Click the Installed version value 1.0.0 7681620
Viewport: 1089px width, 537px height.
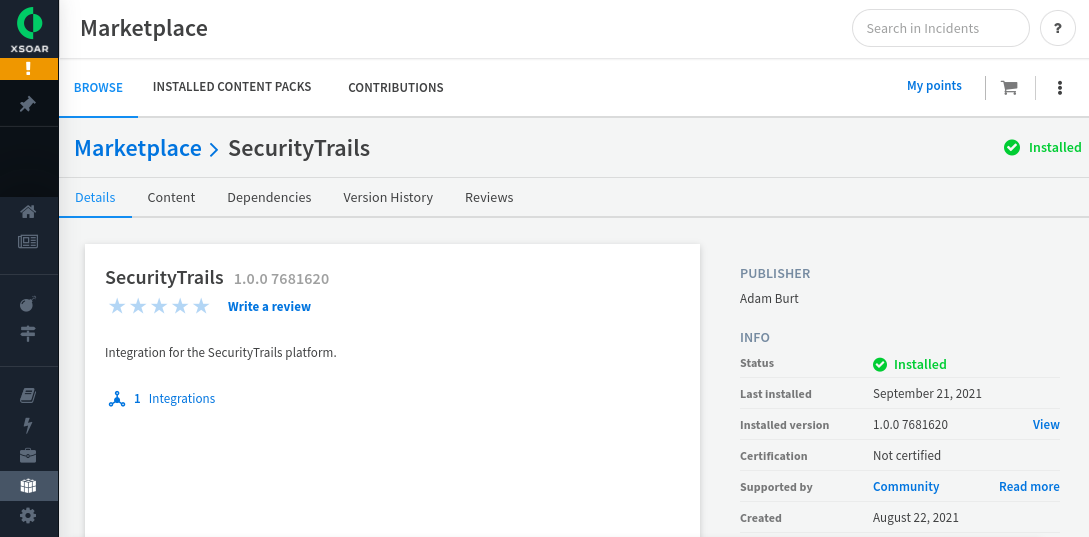[x=911, y=424]
